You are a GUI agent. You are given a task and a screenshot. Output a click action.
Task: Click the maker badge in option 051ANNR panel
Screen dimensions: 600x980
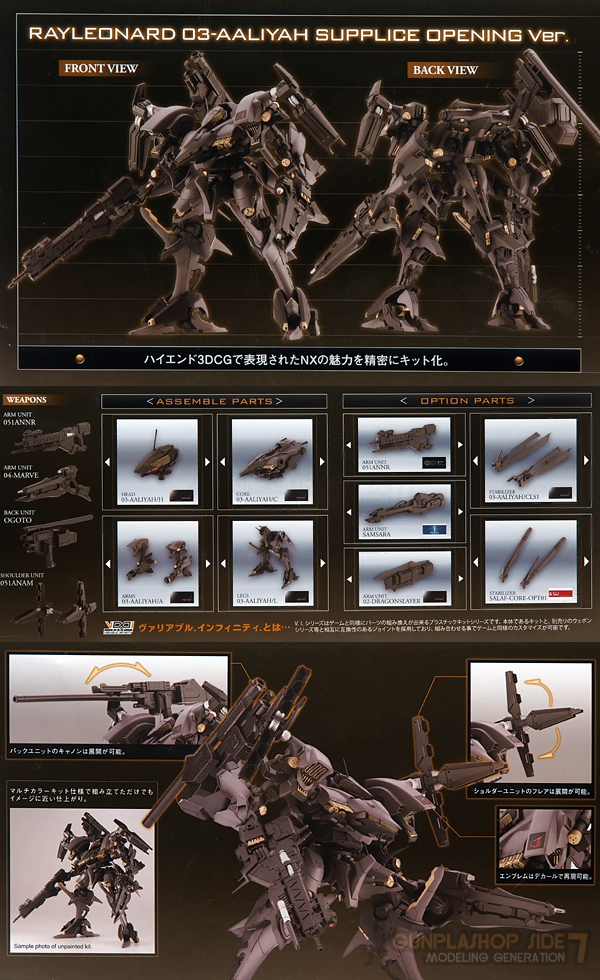point(434,463)
